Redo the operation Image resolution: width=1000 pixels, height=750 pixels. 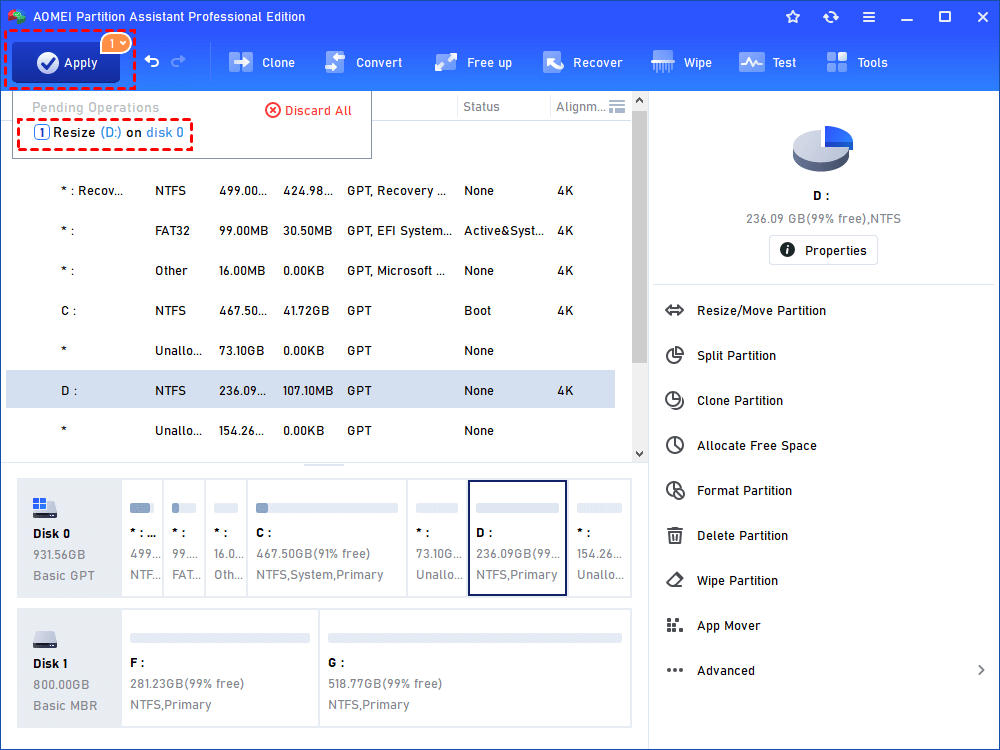179,61
